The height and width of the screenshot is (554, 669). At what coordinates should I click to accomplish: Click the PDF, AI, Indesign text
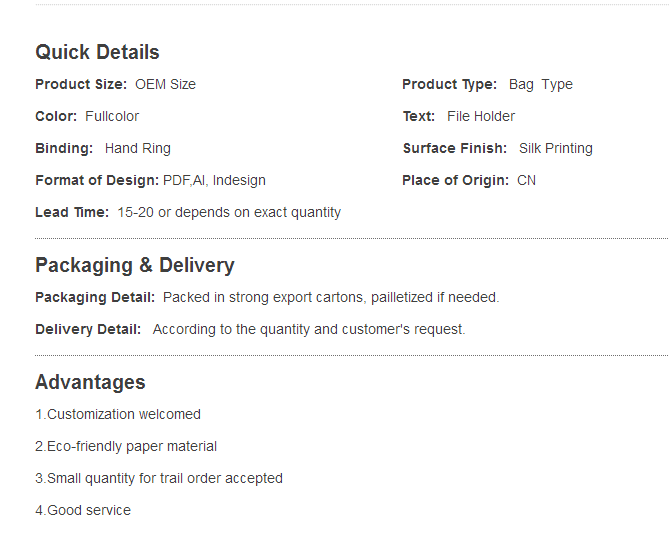[x=214, y=181]
